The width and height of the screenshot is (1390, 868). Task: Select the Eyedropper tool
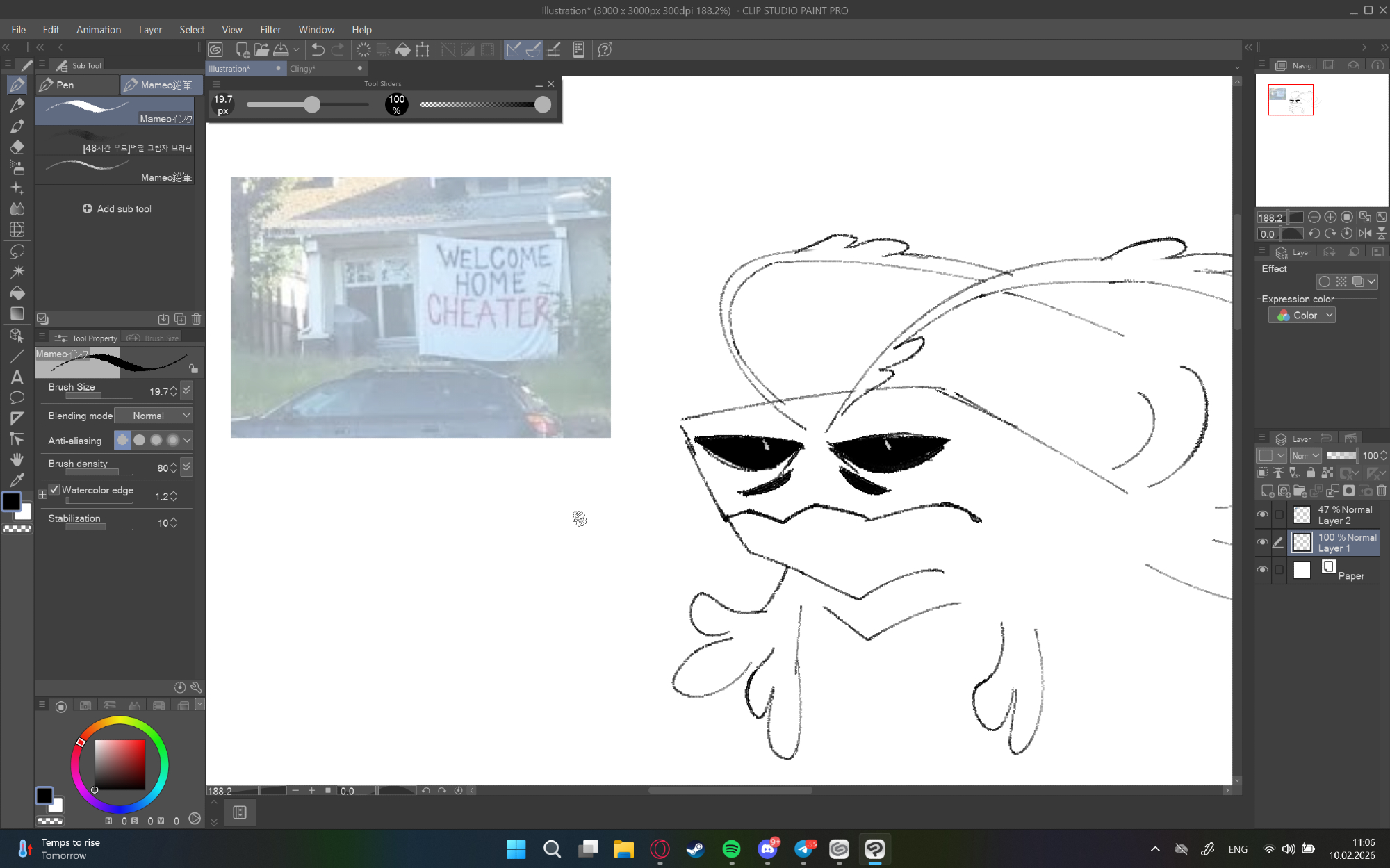click(x=17, y=480)
